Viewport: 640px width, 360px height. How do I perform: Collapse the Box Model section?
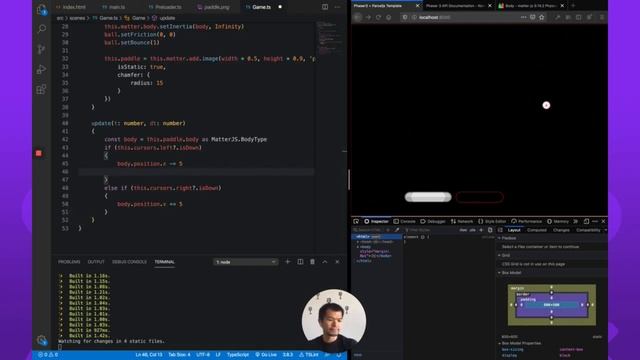click(x=499, y=273)
